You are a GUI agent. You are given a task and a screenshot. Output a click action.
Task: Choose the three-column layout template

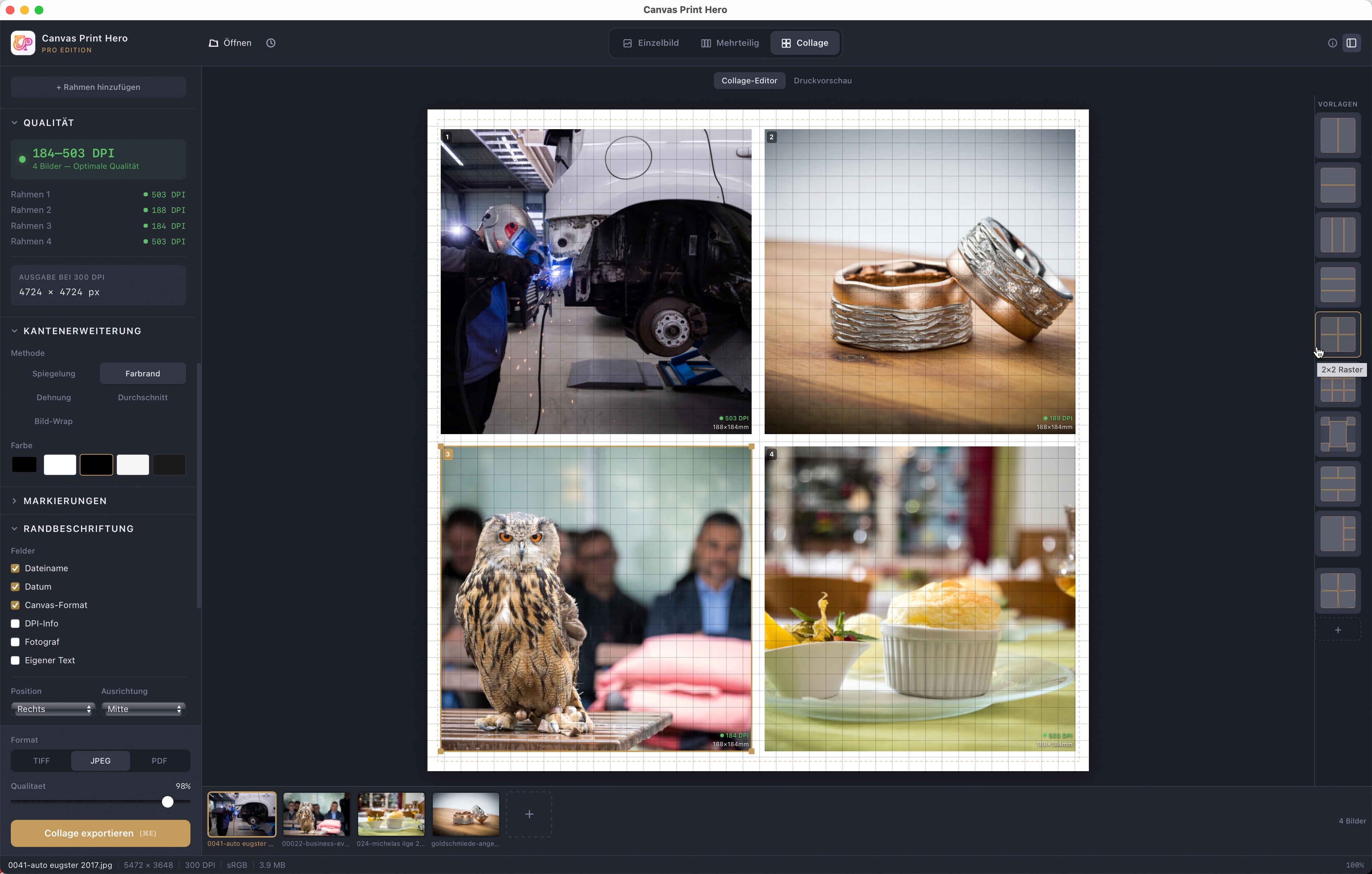click(x=1337, y=235)
